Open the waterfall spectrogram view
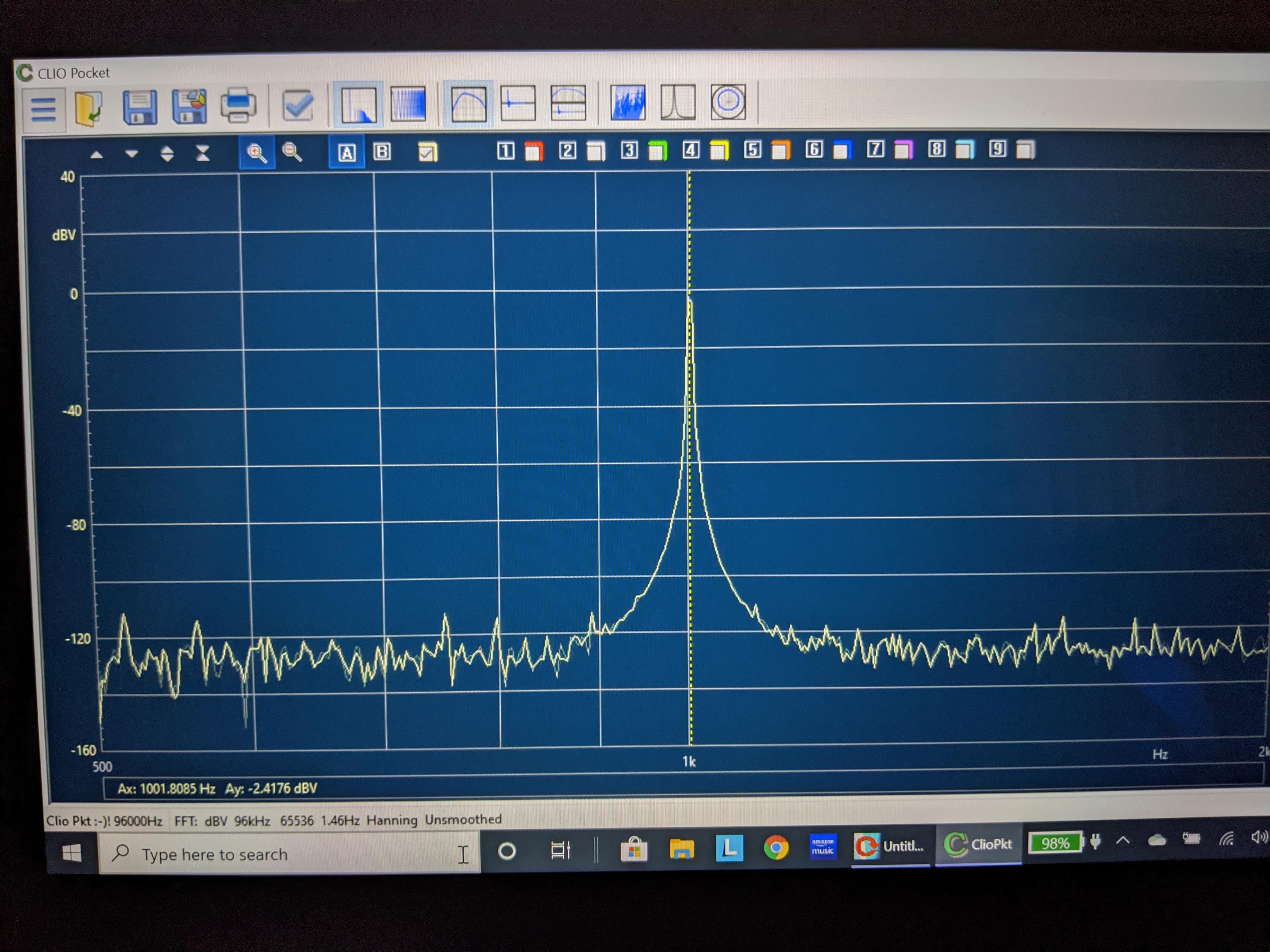Screen dimensions: 1270x952 [628, 103]
